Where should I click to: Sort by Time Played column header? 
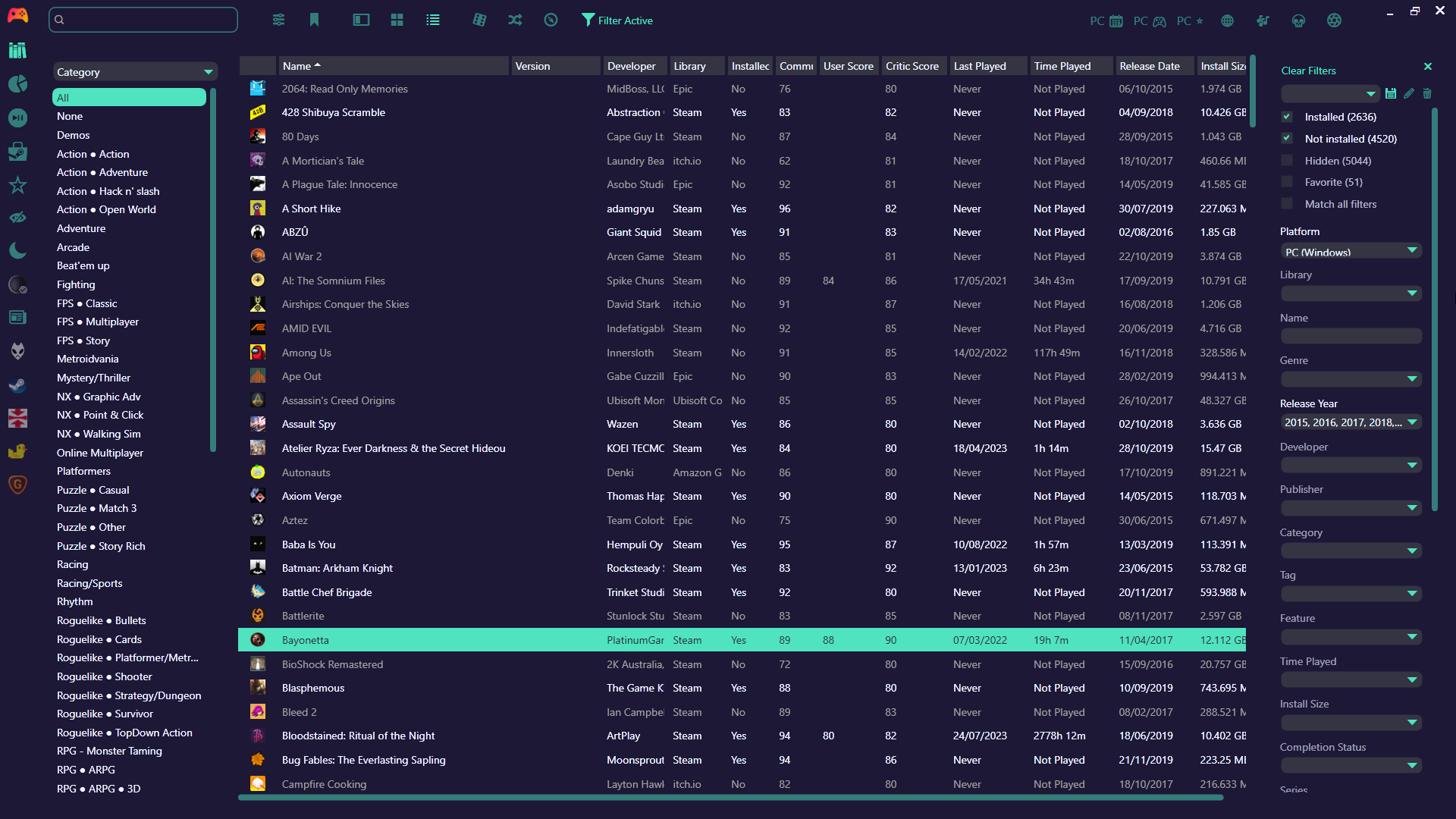1071,66
